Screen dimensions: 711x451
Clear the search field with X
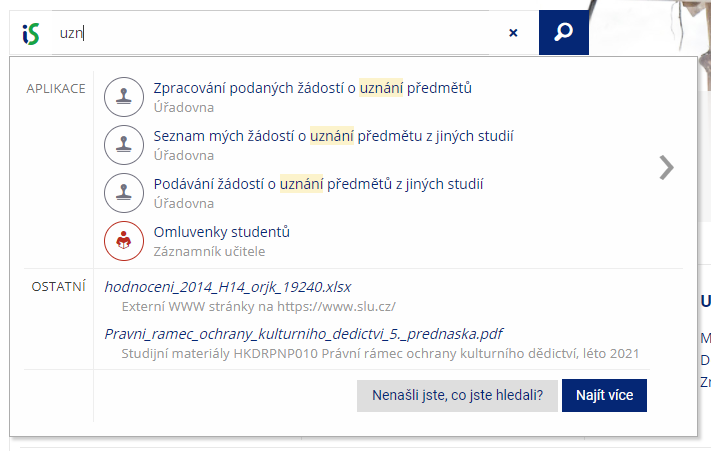tap(513, 33)
